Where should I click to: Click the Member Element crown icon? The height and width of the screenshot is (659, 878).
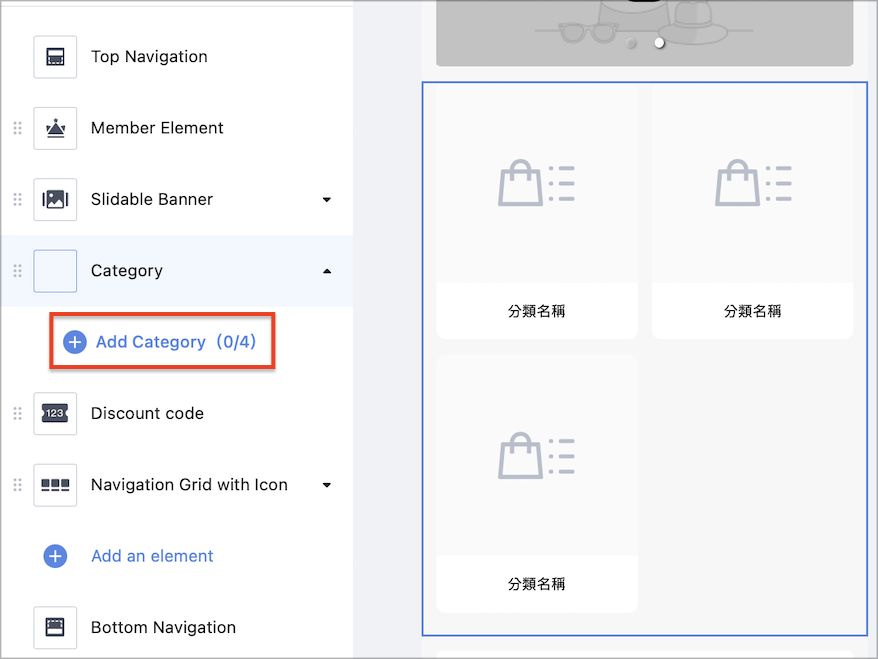tap(55, 128)
